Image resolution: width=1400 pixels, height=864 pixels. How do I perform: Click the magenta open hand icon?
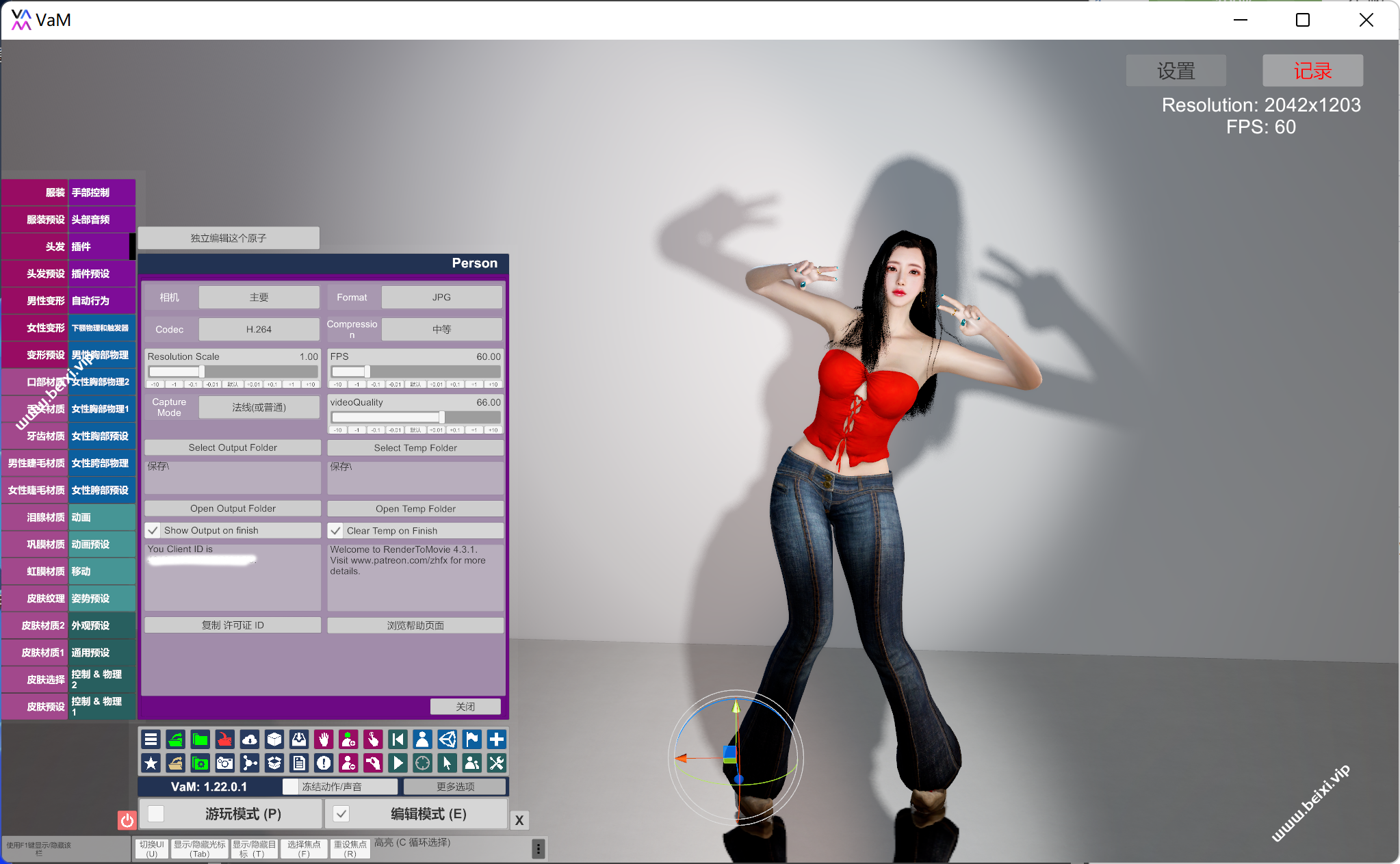point(324,739)
